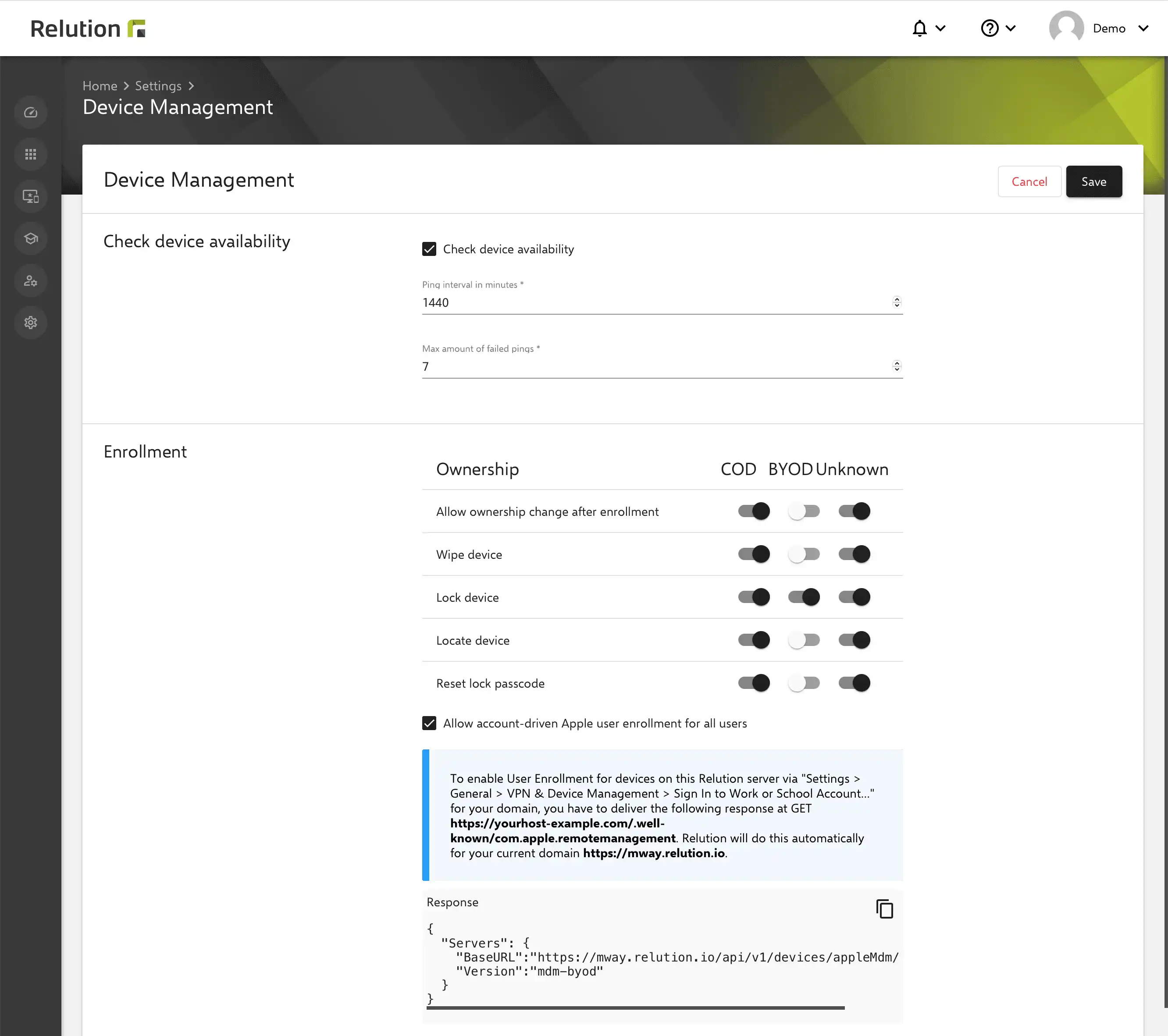Click the https://mway.relution.io domain text
The height and width of the screenshot is (1036, 1168).
tap(654, 853)
